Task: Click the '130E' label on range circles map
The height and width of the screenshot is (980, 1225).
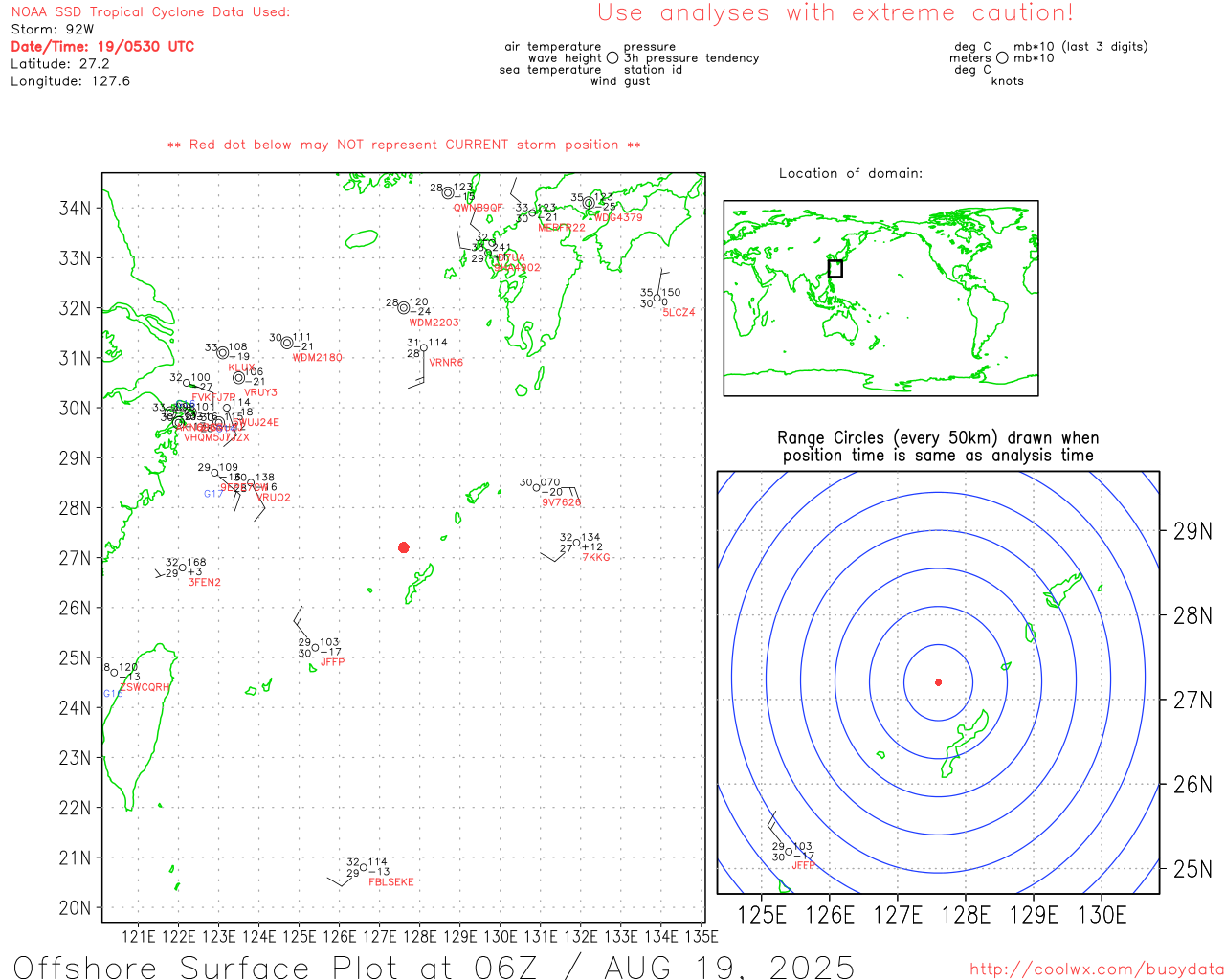Action: (x=1102, y=915)
